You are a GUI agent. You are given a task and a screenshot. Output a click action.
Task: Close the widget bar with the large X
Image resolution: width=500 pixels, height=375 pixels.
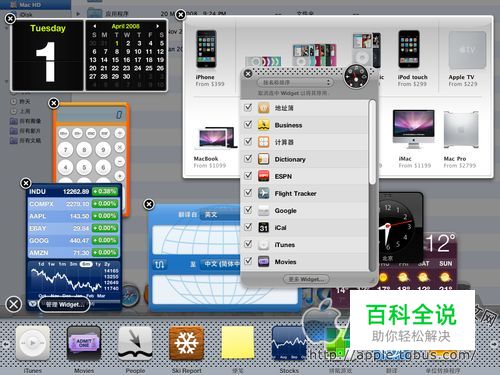[14, 304]
